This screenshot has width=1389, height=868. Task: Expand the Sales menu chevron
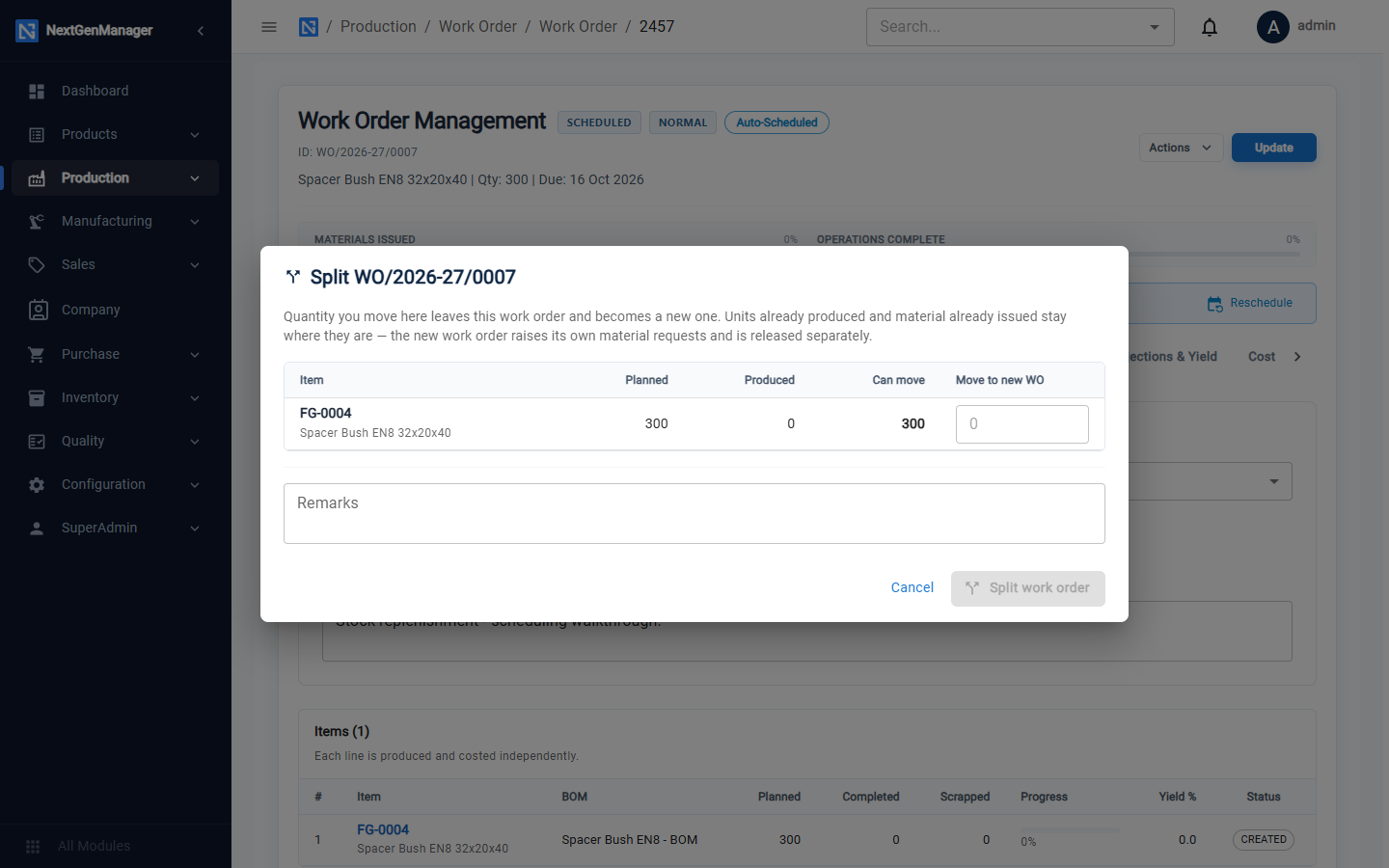195,265
